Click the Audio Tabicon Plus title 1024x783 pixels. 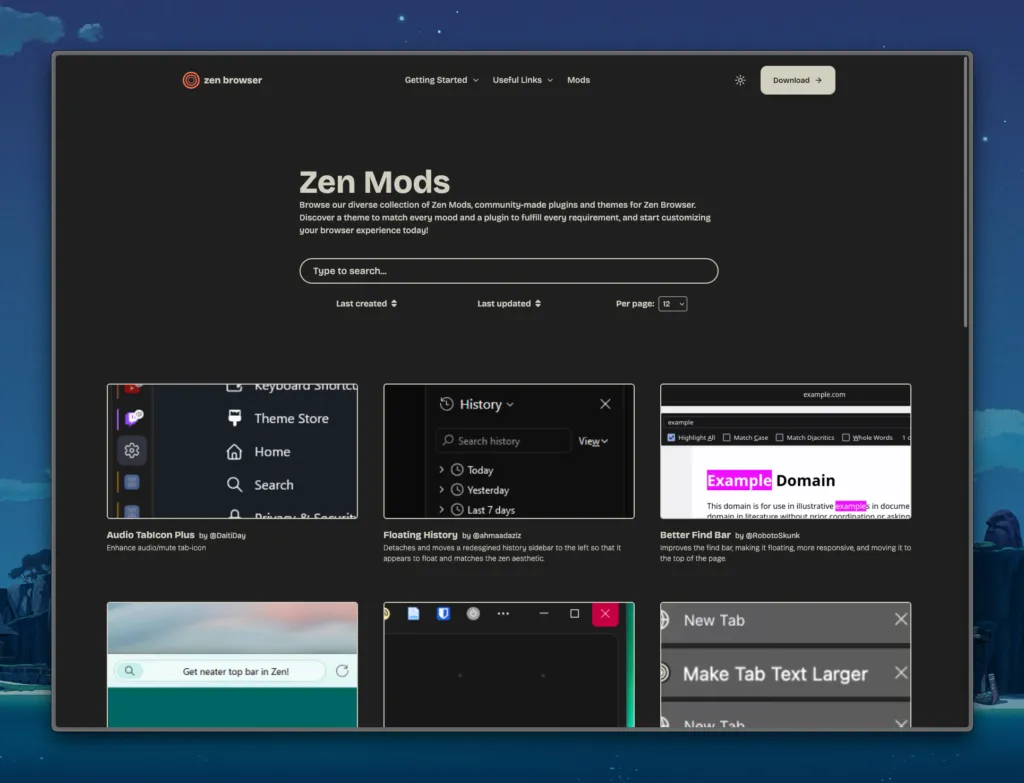click(x=150, y=535)
